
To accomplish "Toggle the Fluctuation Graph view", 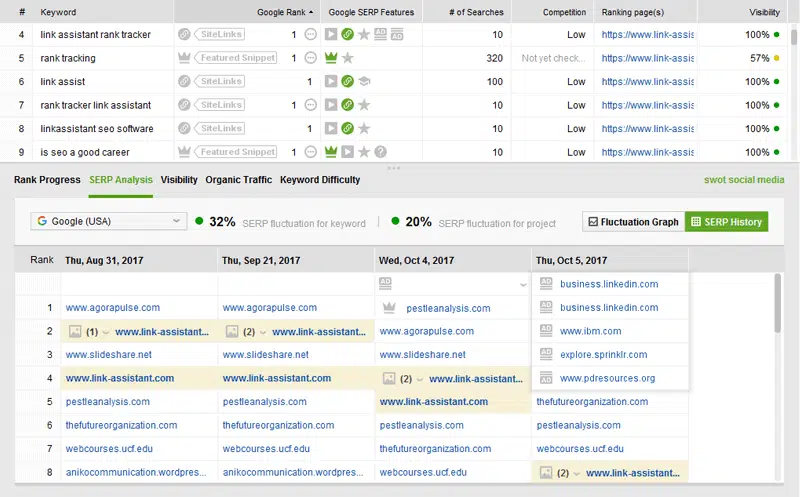I will coord(632,221).
